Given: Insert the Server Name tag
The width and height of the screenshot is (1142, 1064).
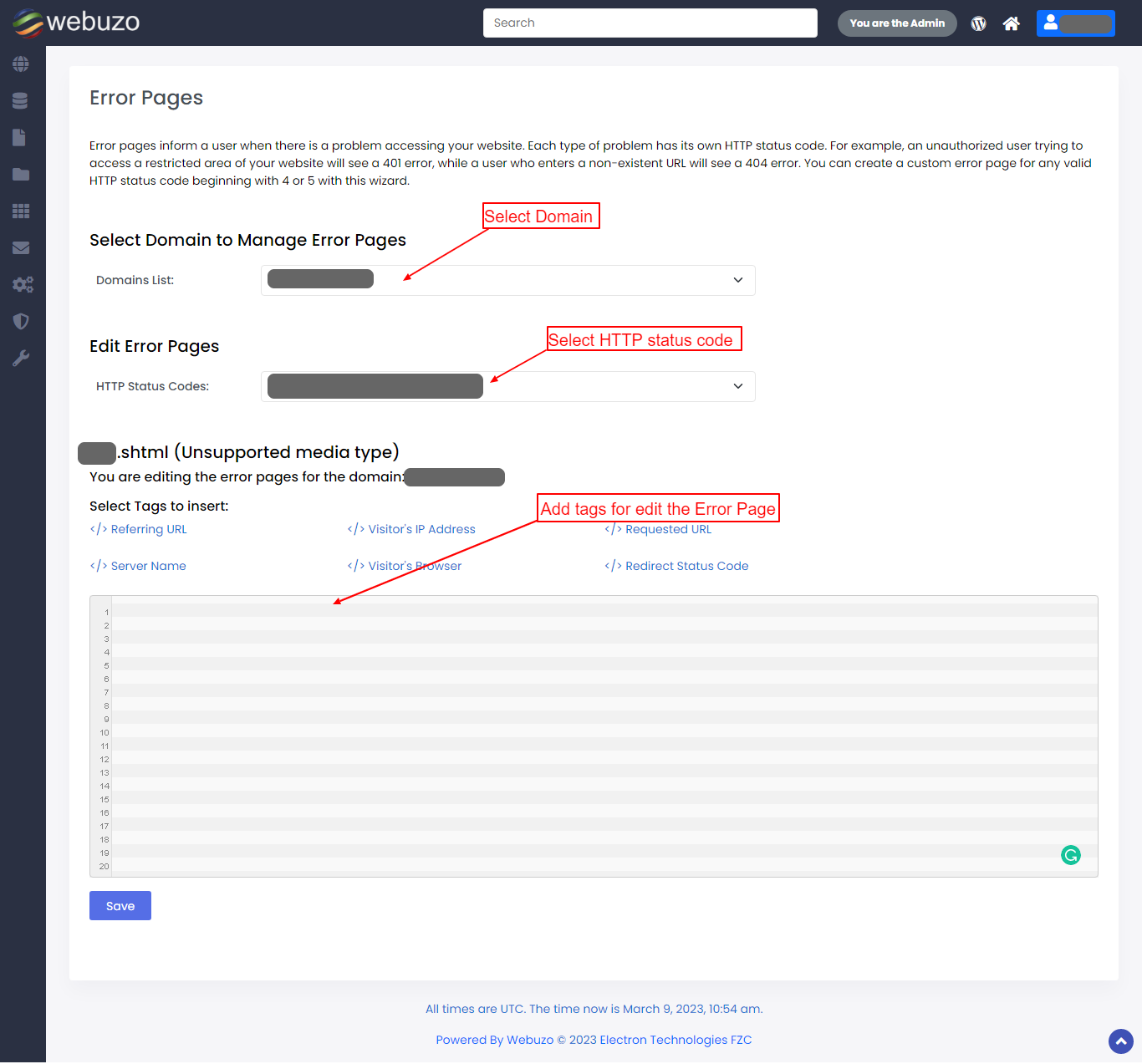Looking at the screenshot, I should [x=139, y=567].
